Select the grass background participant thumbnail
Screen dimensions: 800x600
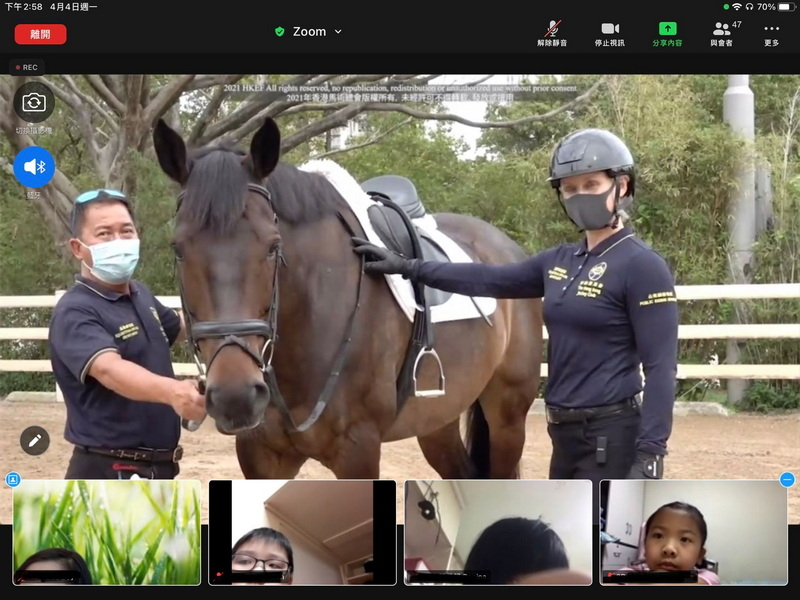point(107,532)
